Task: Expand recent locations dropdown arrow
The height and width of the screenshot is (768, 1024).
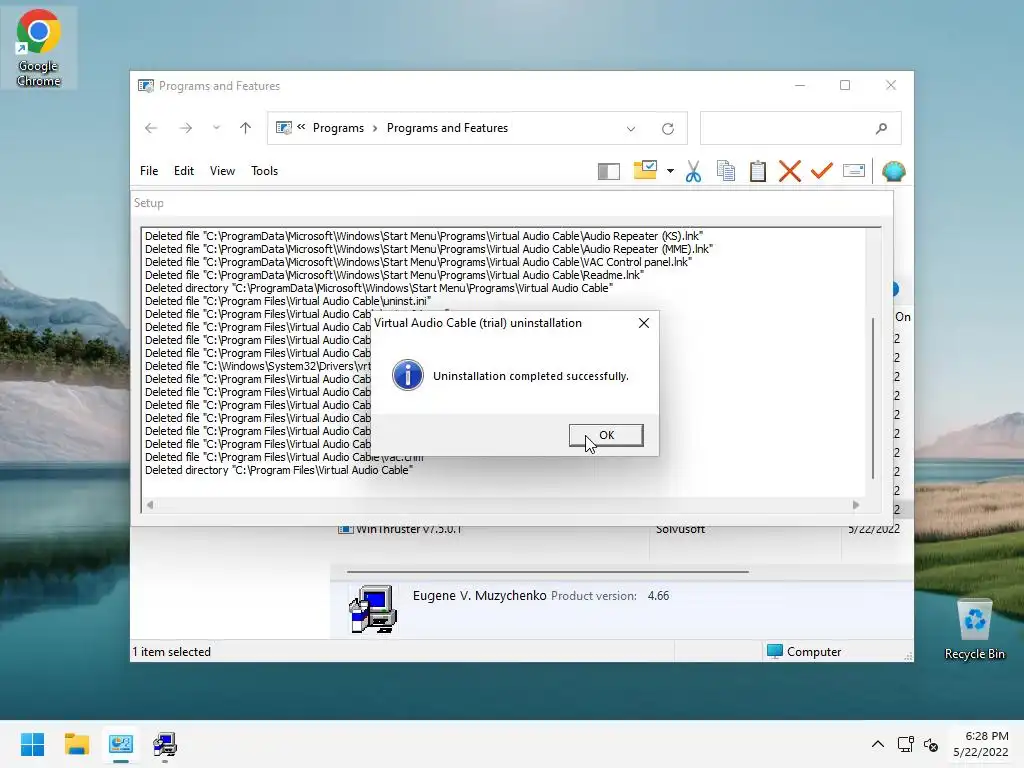Action: click(x=216, y=128)
